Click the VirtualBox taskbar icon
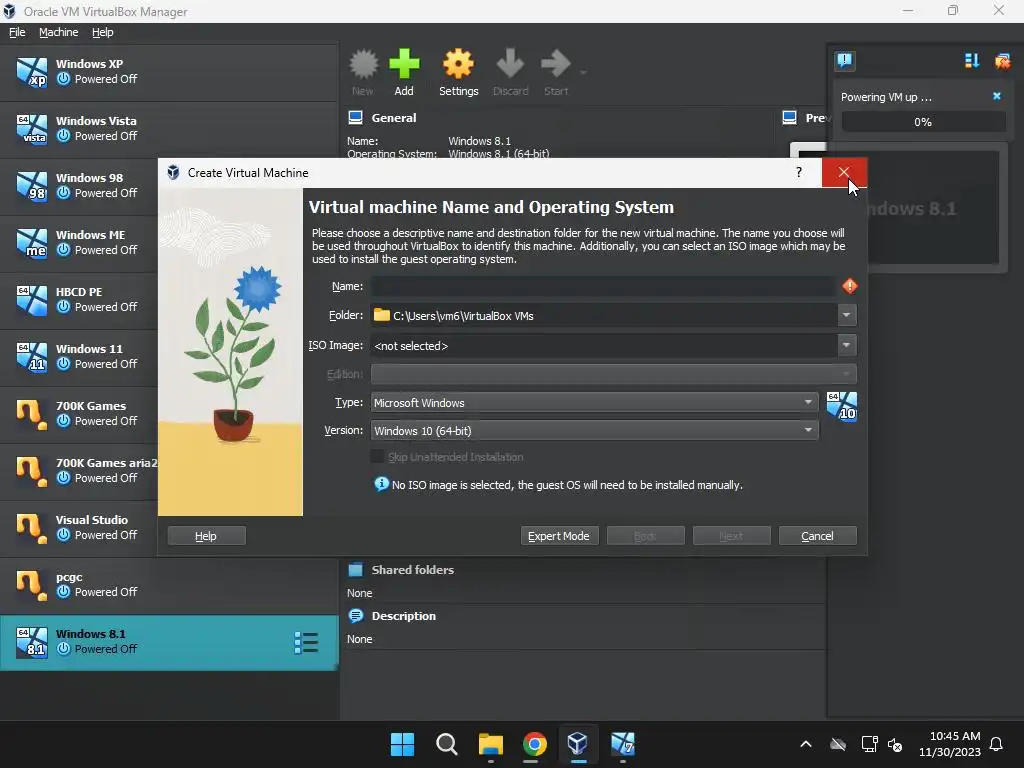This screenshot has height=768, width=1024. pyautogui.click(x=578, y=744)
